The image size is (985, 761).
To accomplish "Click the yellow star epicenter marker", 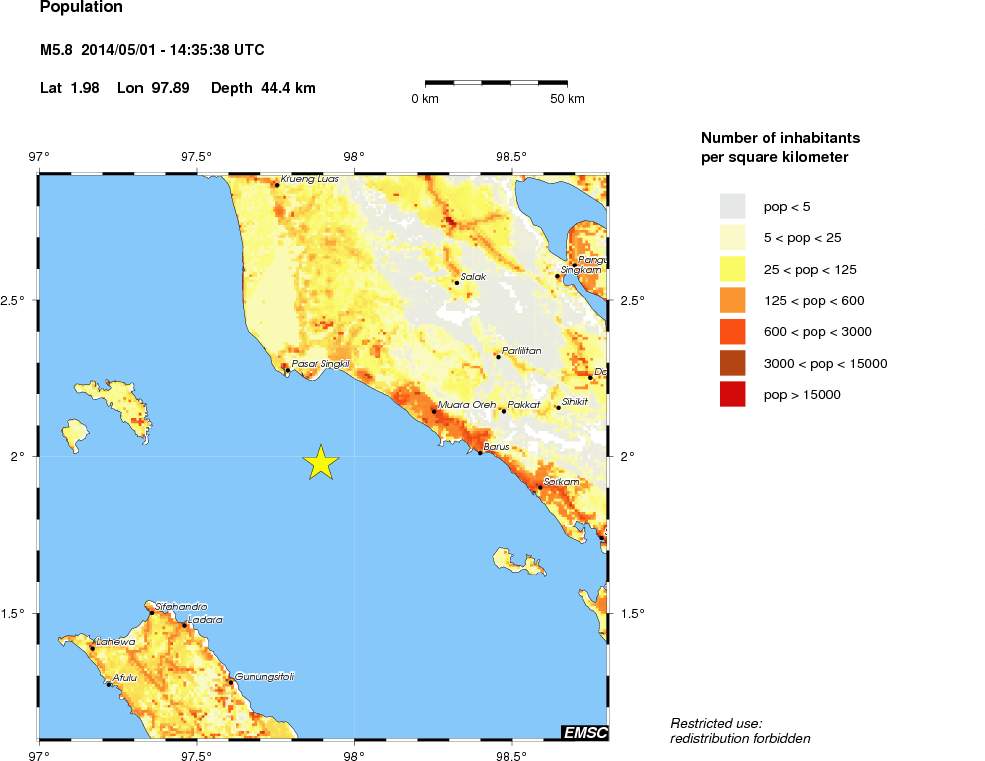I will coord(320,462).
